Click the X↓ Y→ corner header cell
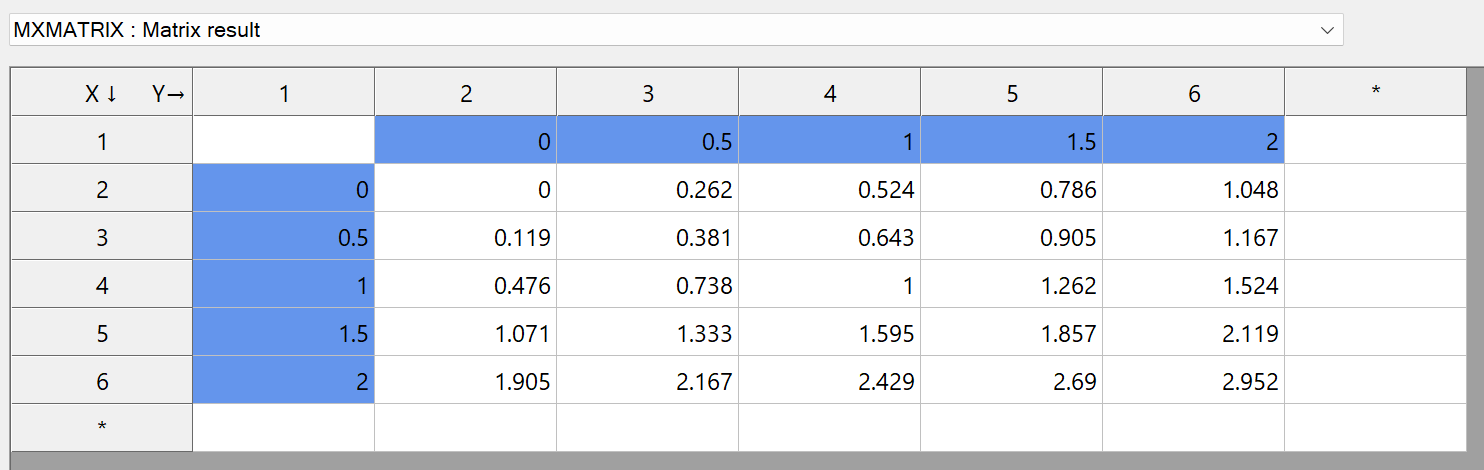The width and height of the screenshot is (1484, 470). (x=102, y=93)
